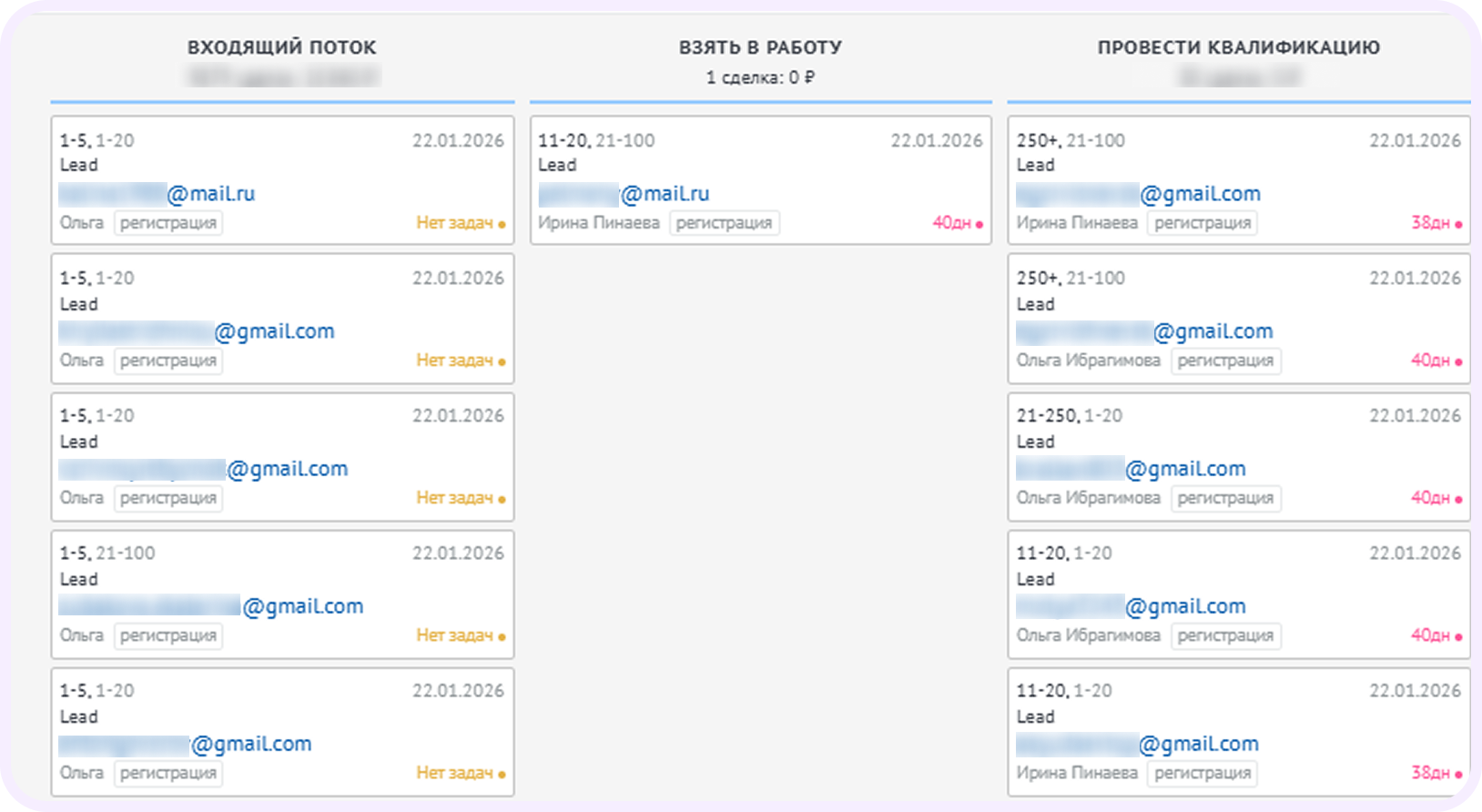Click the "40дн" overdue label in "Взять в работу"

click(x=951, y=223)
